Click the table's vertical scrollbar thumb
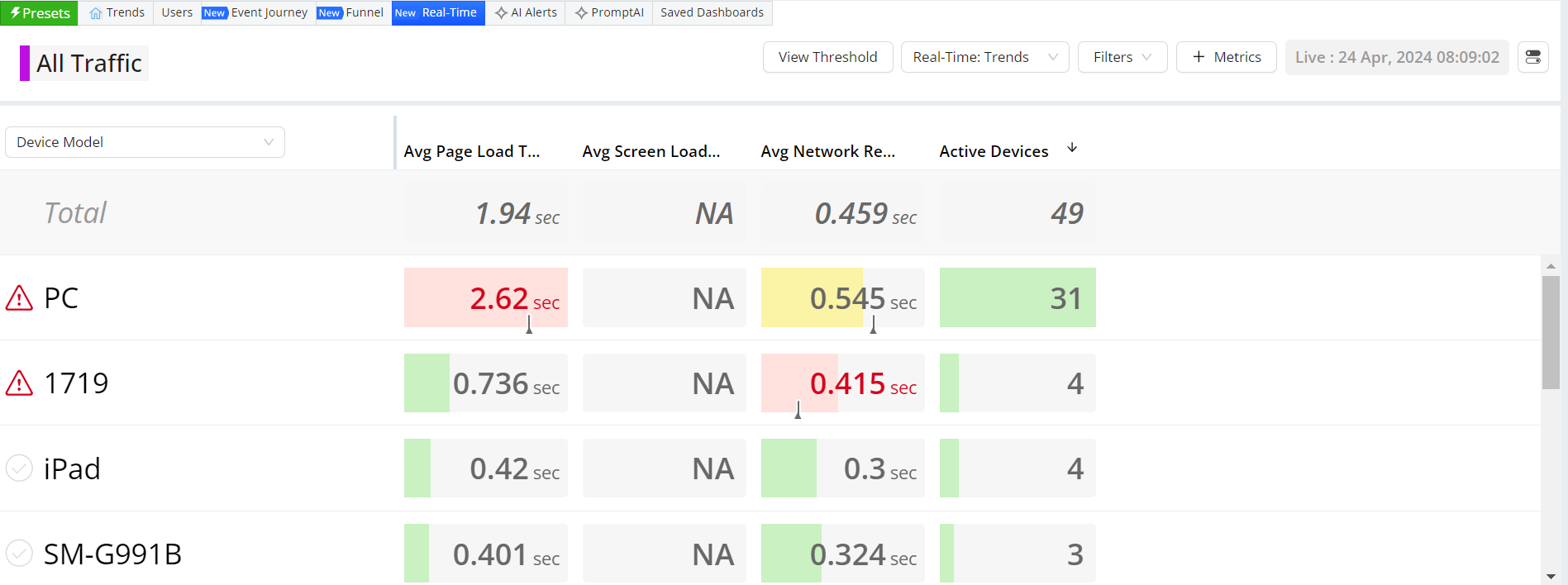This screenshot has height=585, width=1568. [x=1551, y=331]
